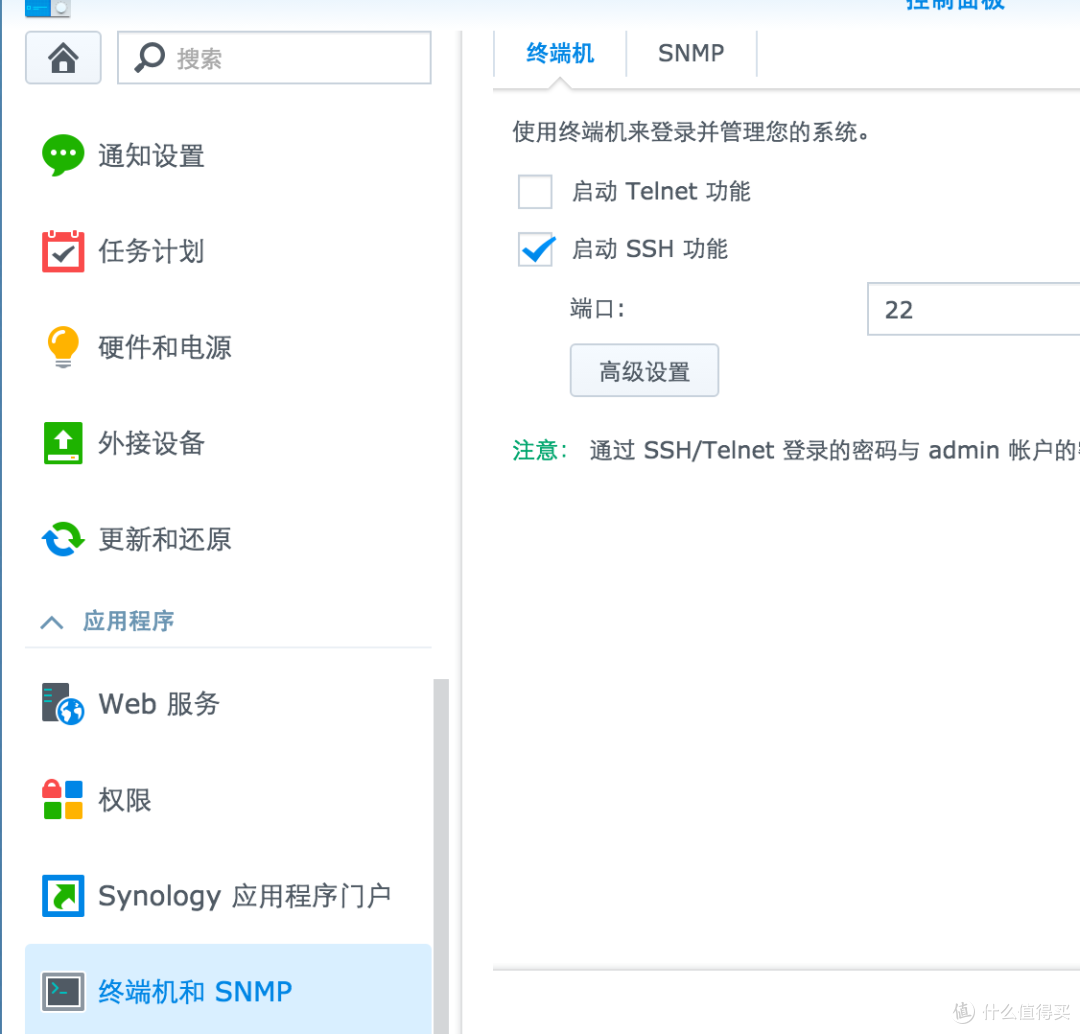This screenshot has height=1034, width=1080.
Task: Collapse the 应用程序 section chevron
Action: tap(52, 623)
